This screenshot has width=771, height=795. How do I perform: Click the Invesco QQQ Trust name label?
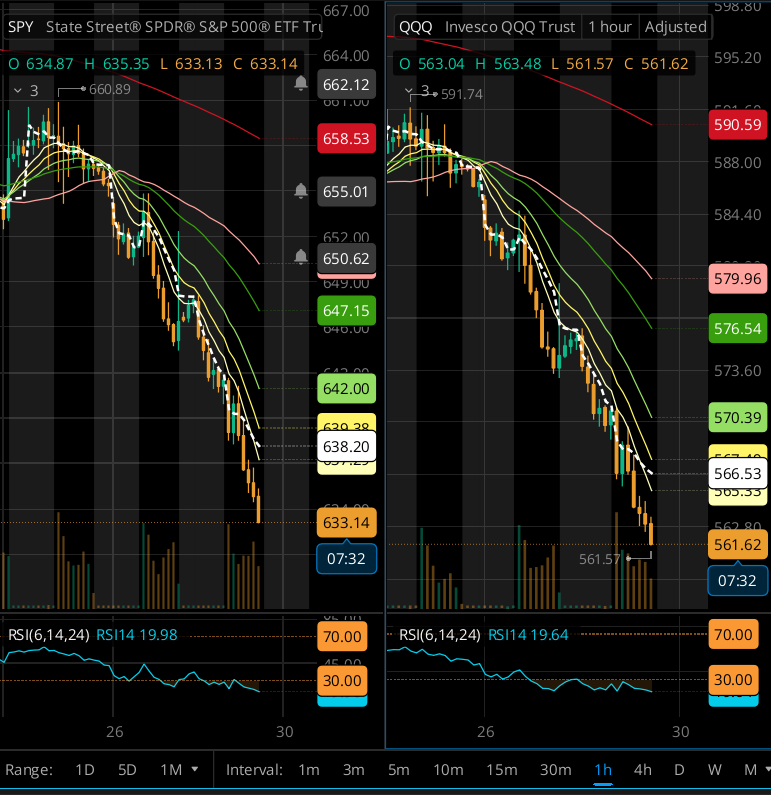[510, 27]
